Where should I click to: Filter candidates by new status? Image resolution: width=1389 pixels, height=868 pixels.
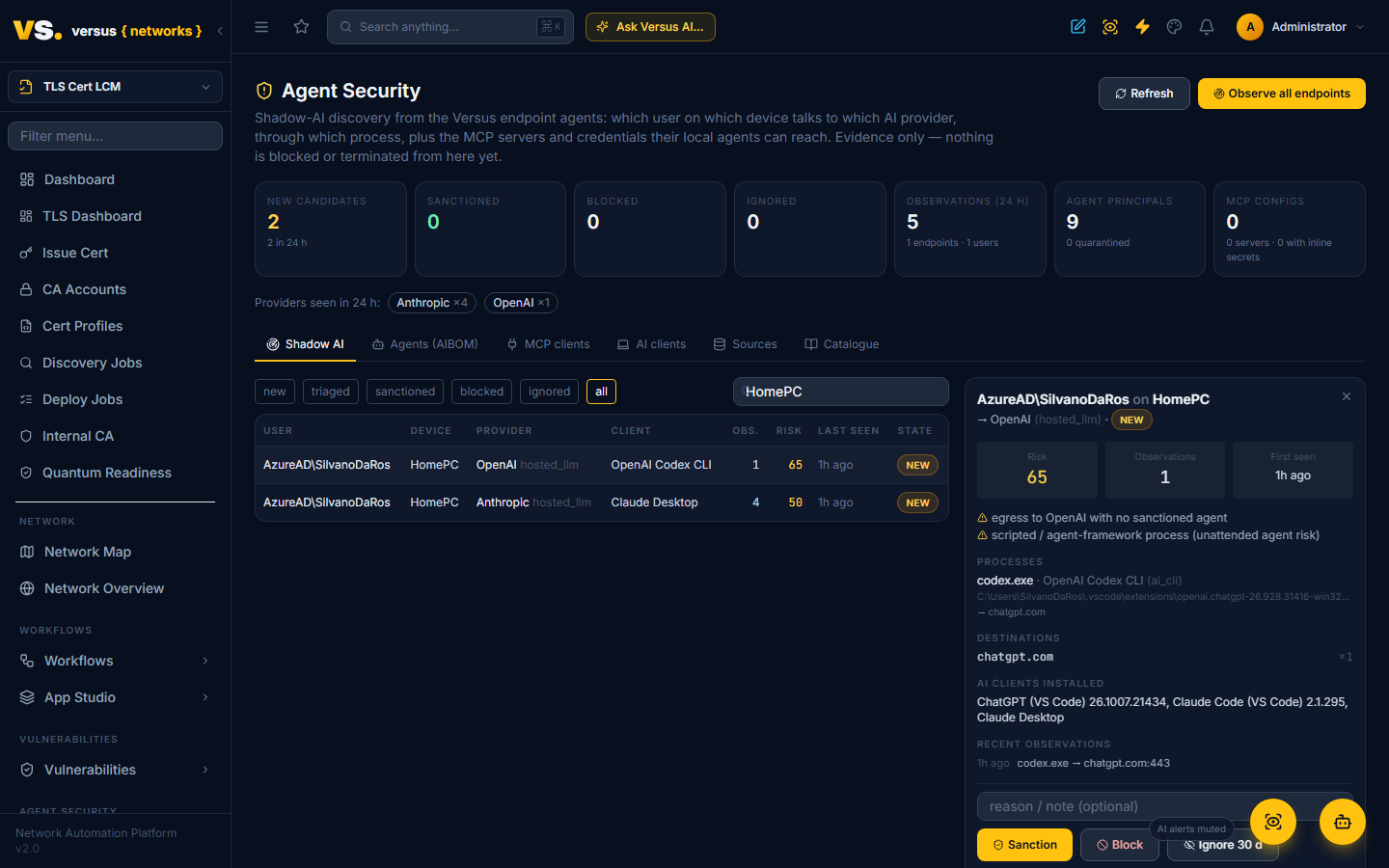tap(275, 392)
